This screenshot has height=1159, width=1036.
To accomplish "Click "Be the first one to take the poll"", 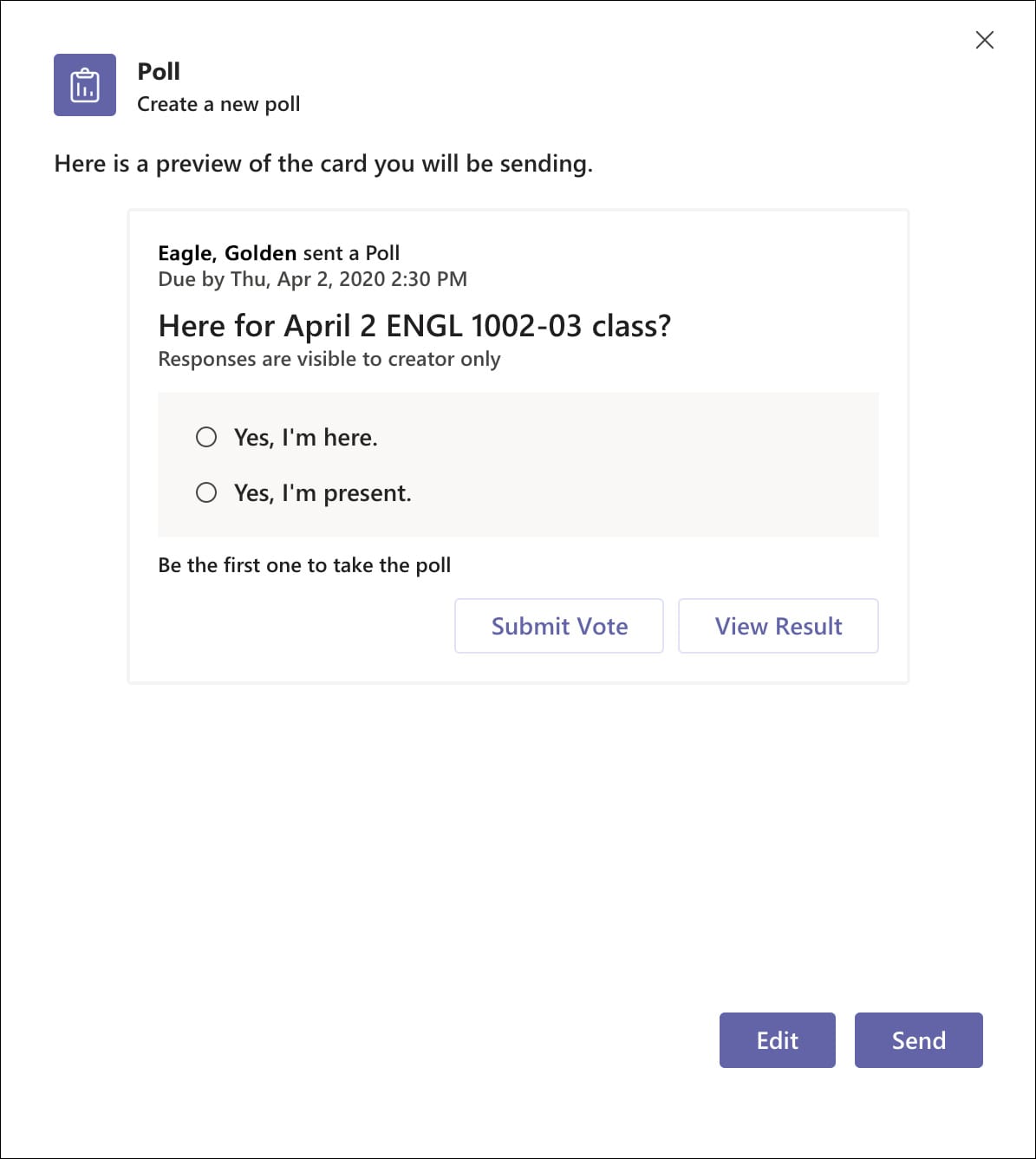I will point(303,564).
